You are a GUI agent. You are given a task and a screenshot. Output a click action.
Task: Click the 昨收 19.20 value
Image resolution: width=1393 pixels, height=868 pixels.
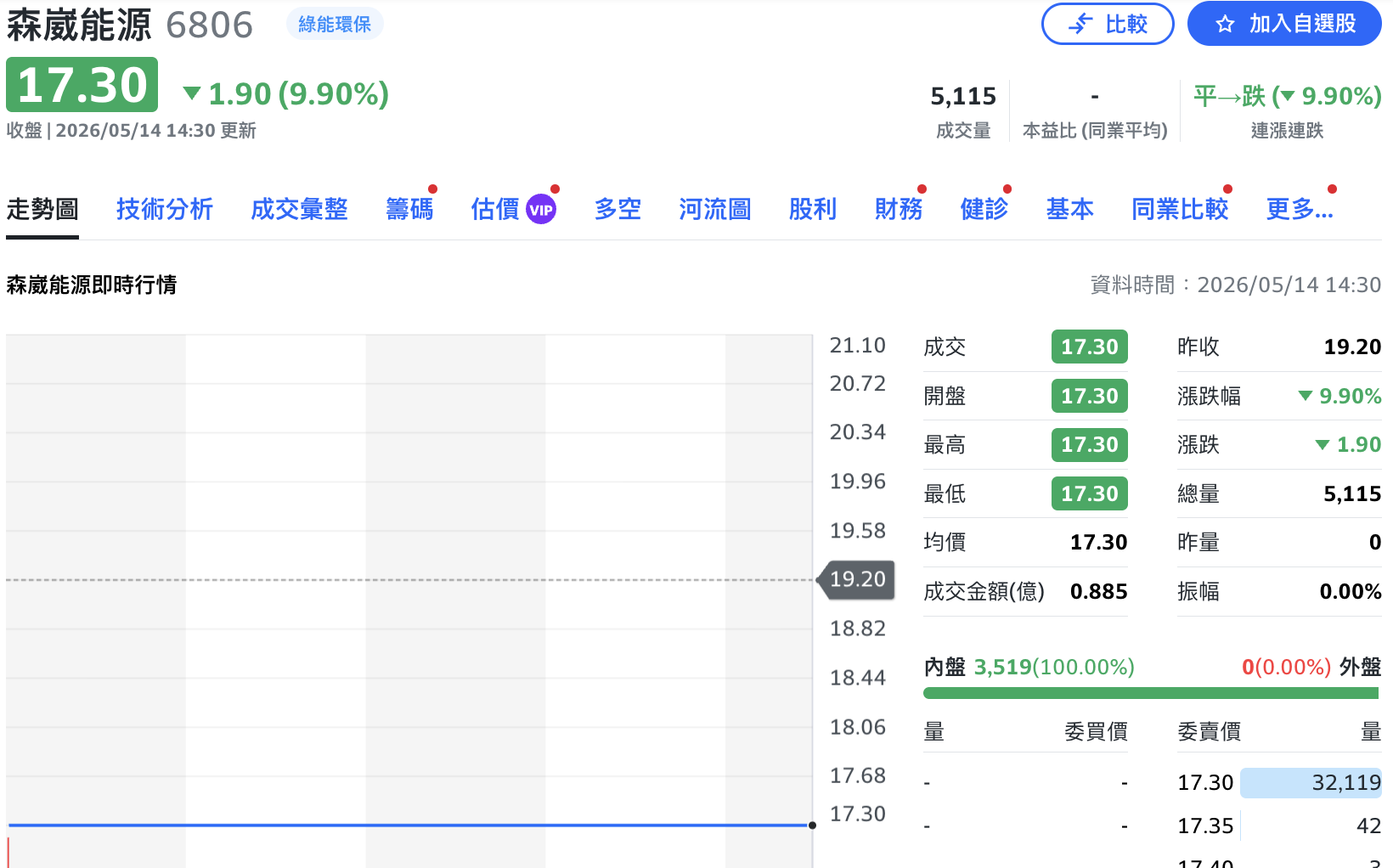pyautogui.click(x=1352, y=347)
